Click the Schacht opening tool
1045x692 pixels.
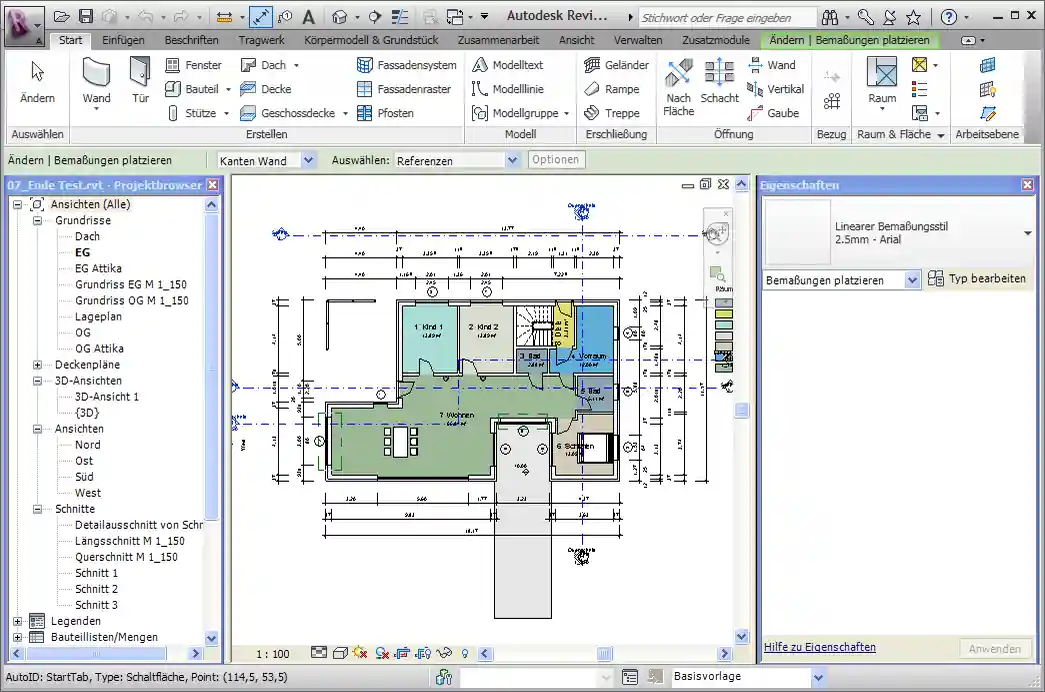(719, 80)
